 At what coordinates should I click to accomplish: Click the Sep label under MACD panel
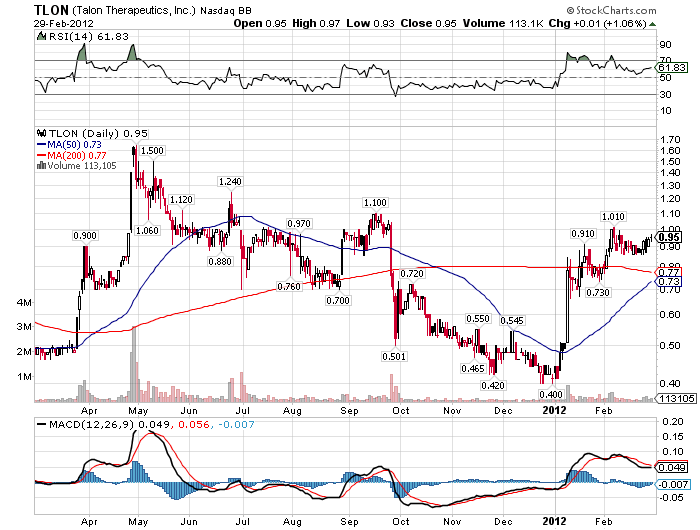349,522
